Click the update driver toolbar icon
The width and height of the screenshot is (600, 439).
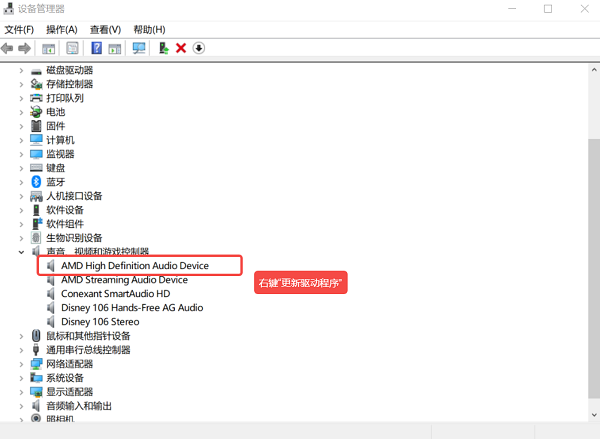pyautogui.click(x=163, y=48)
